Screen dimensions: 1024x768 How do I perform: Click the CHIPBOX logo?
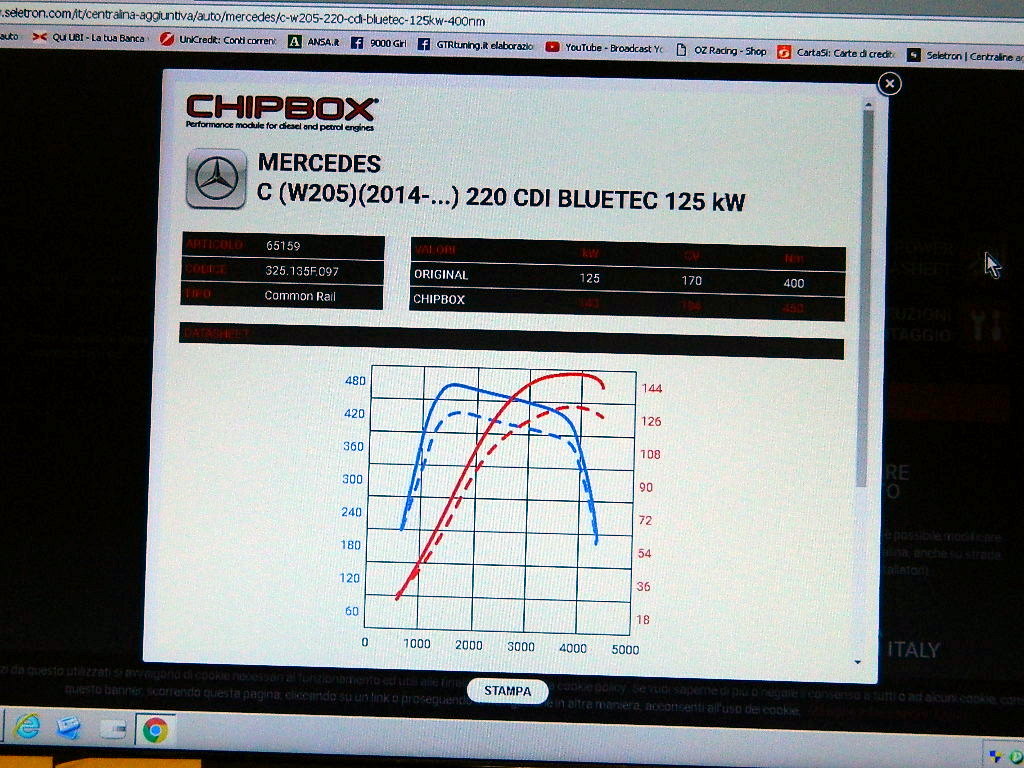click(281, 112)
